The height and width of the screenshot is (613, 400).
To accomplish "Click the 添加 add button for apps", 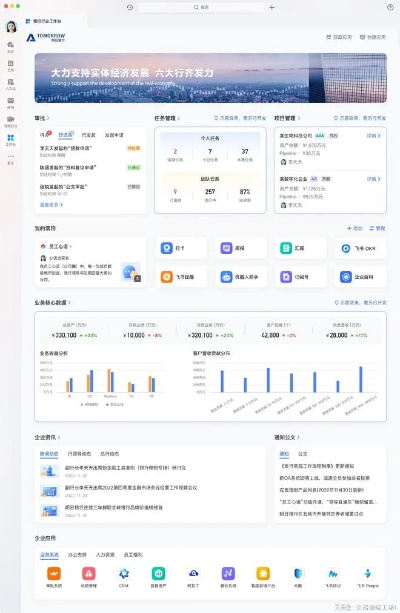I will pyautogui.click(x=355, y=228).
